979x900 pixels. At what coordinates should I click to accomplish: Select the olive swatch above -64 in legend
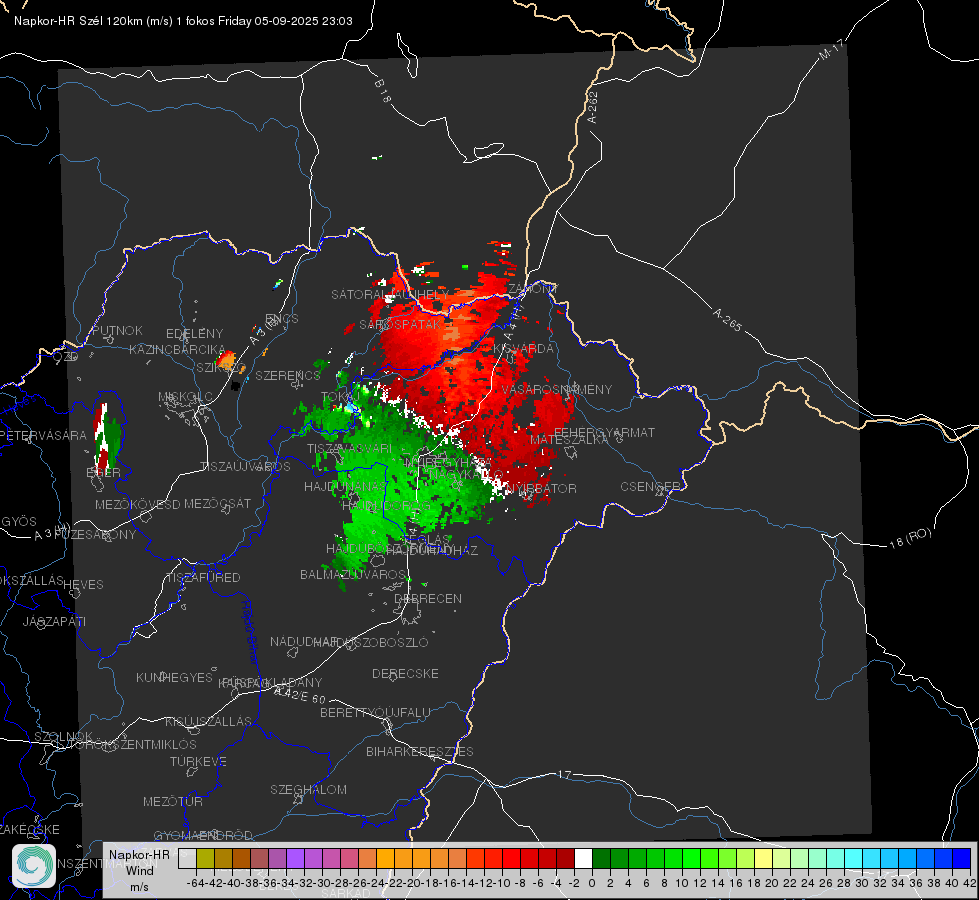[x=205, y=858]
